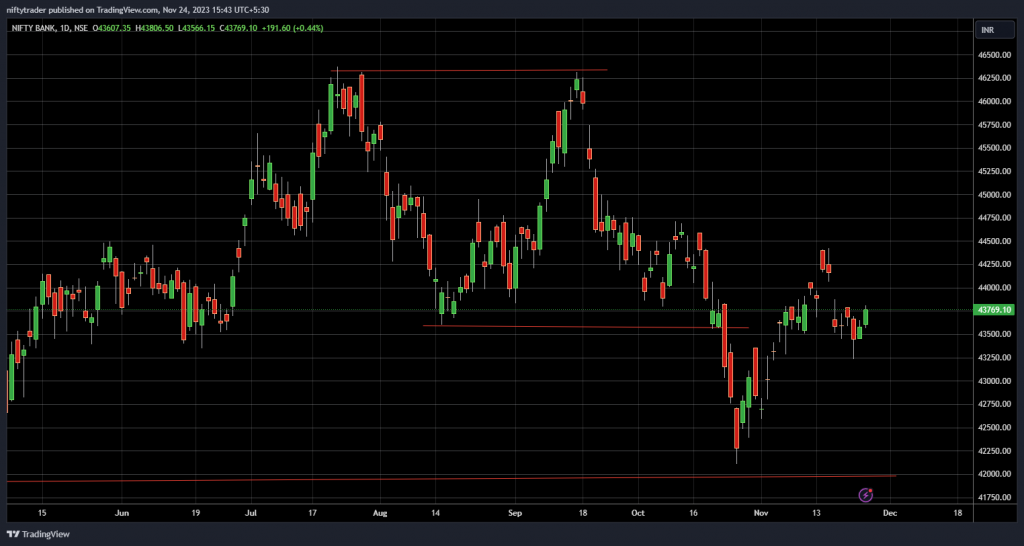Click the Dec date axis label
This screenshot has height=546, width=1024.
[x=891, y=513]
